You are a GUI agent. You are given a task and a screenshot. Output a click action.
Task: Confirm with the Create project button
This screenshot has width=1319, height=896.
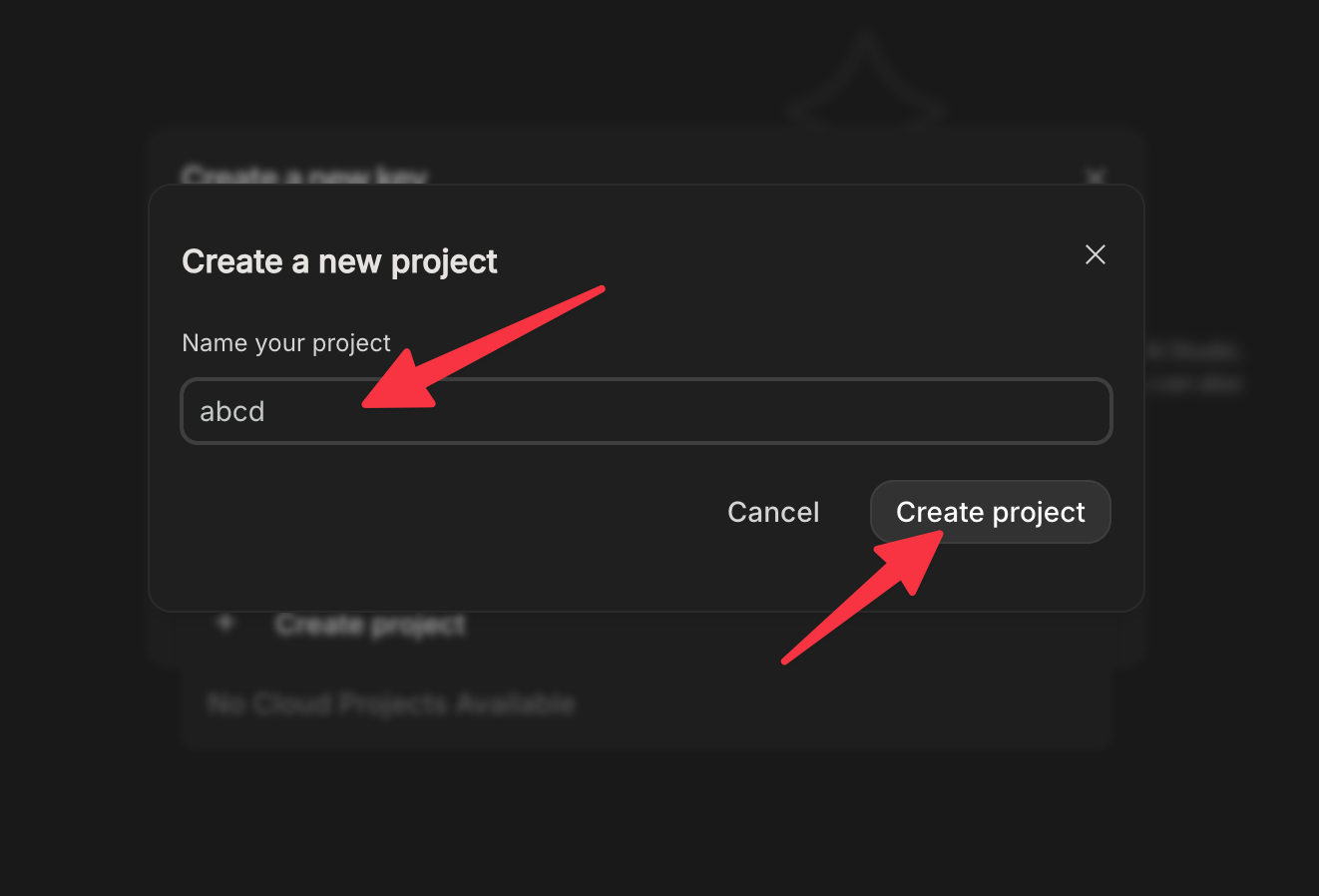990,512
